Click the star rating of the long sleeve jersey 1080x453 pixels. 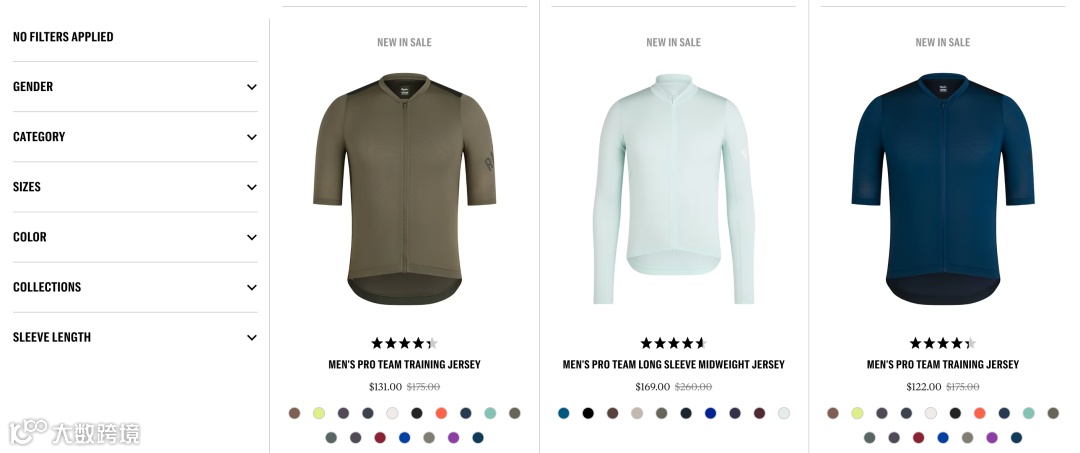pyautogui.click(x=674, y=343)
